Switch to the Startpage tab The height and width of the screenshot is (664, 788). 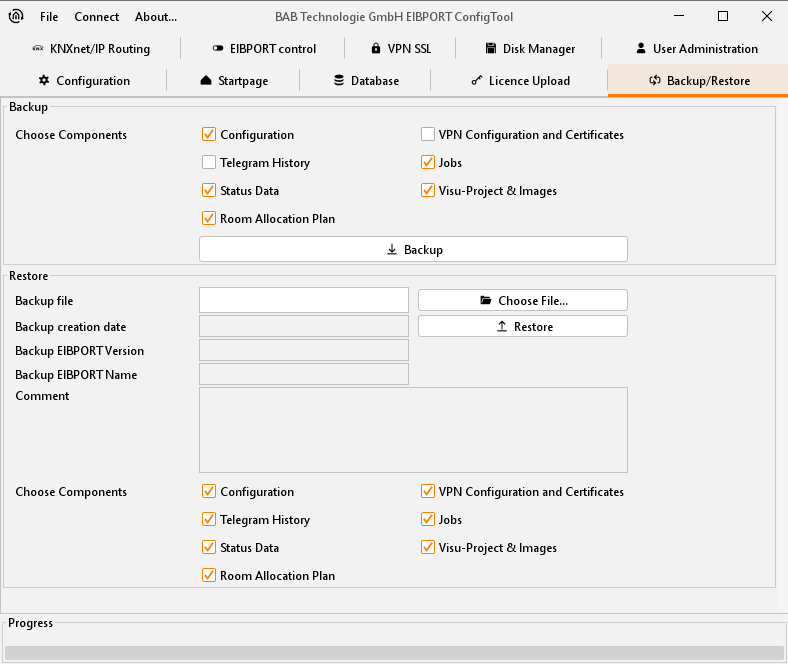(234, 81)
